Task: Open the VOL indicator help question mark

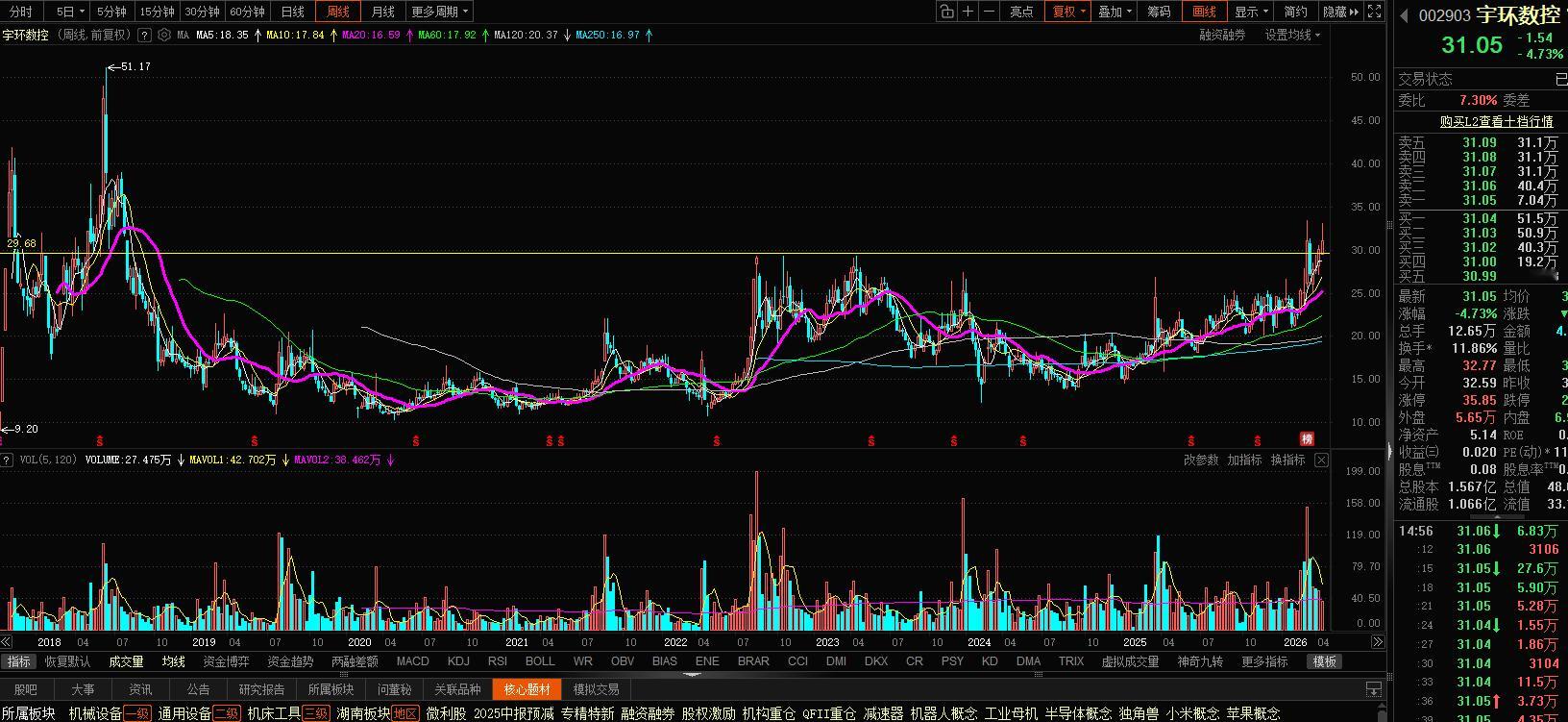Action: pos(8,460)
